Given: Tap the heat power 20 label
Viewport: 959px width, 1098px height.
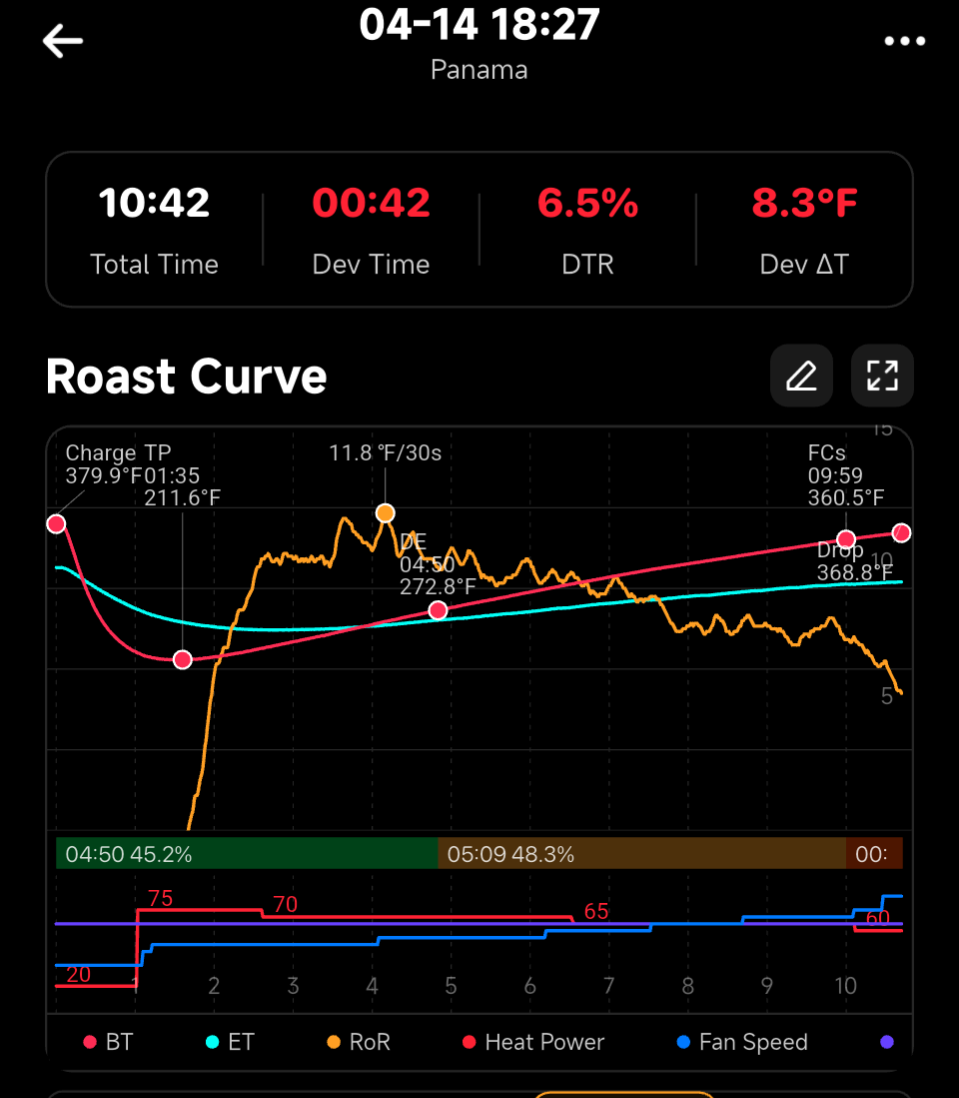Looking at the screenshot, I should (78, 974).
